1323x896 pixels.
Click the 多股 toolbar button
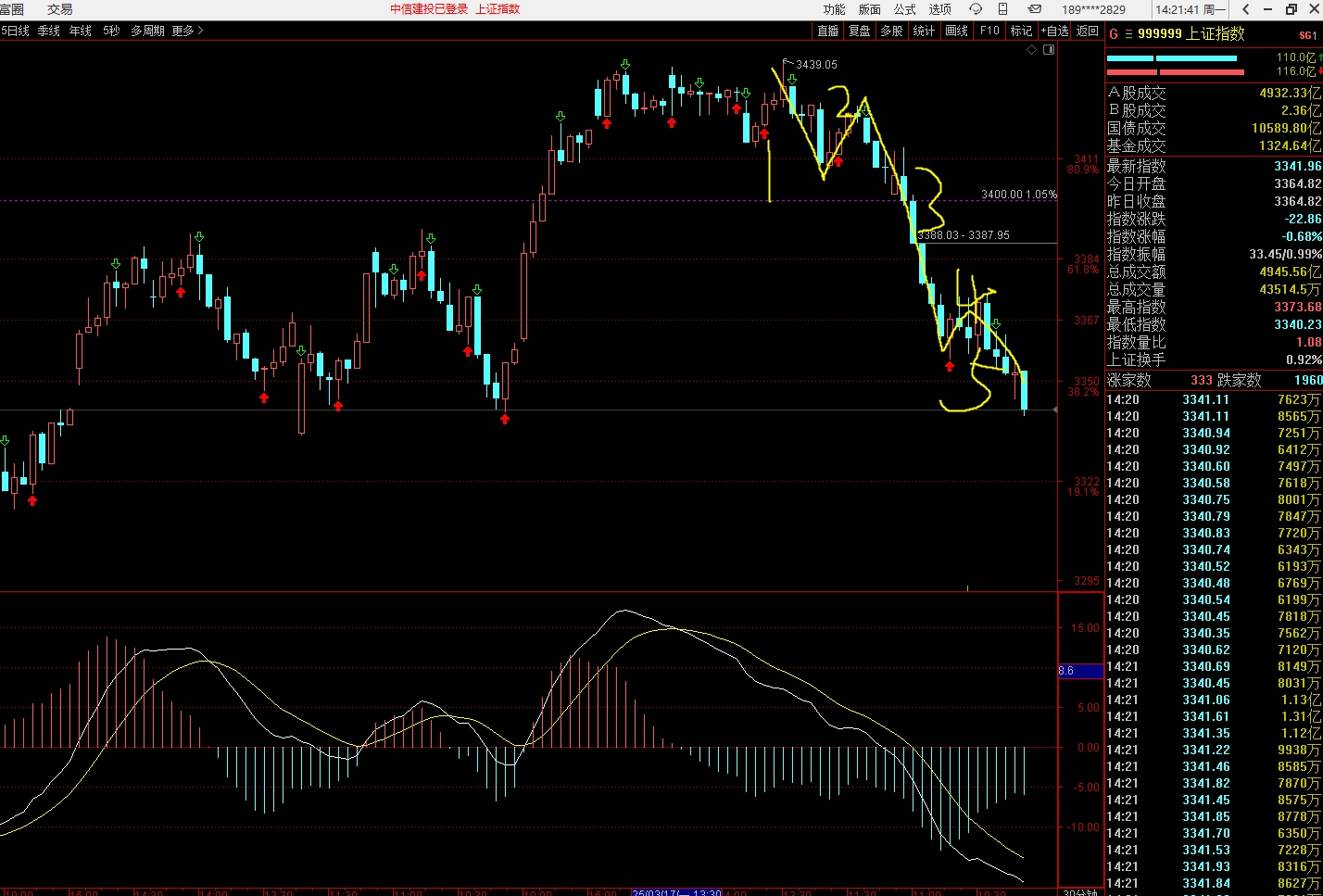click(891, 31)
